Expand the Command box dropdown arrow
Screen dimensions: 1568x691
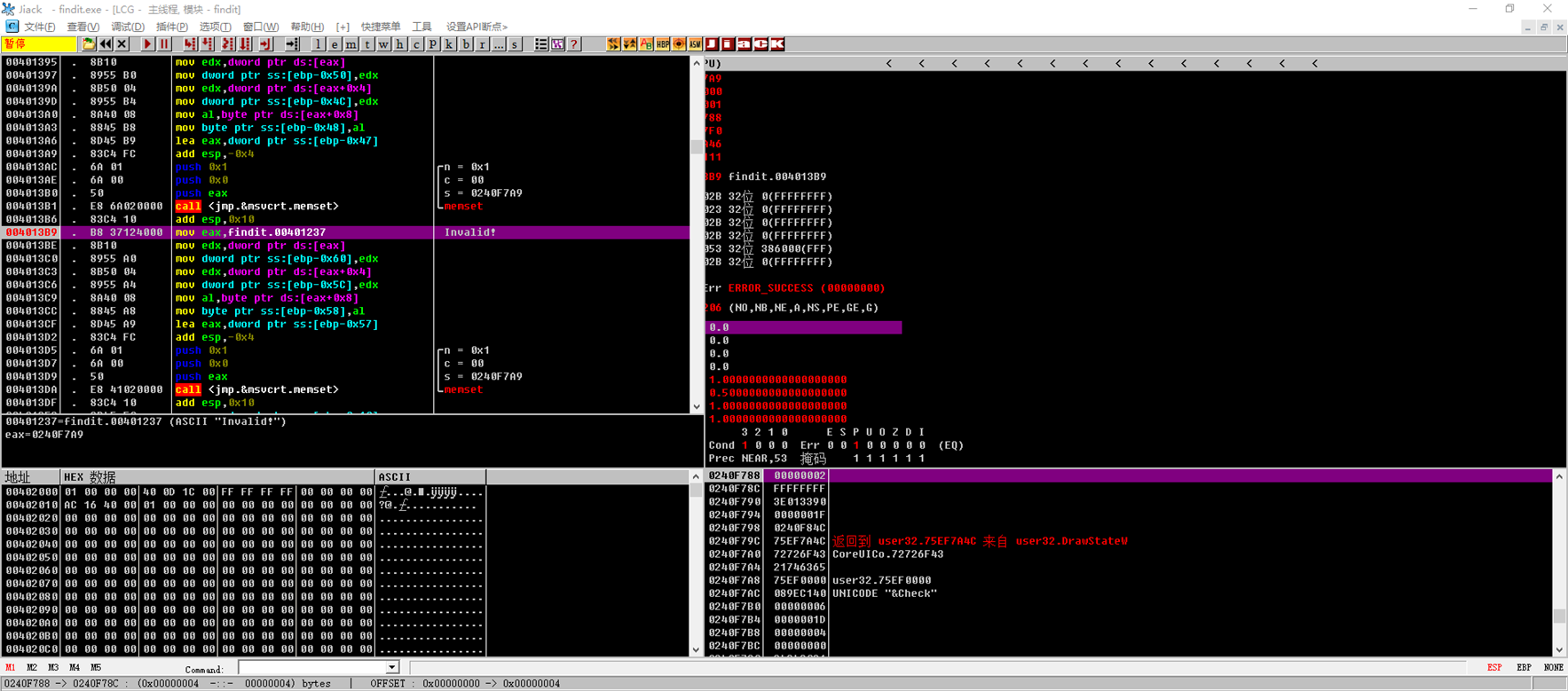[392, 668]
